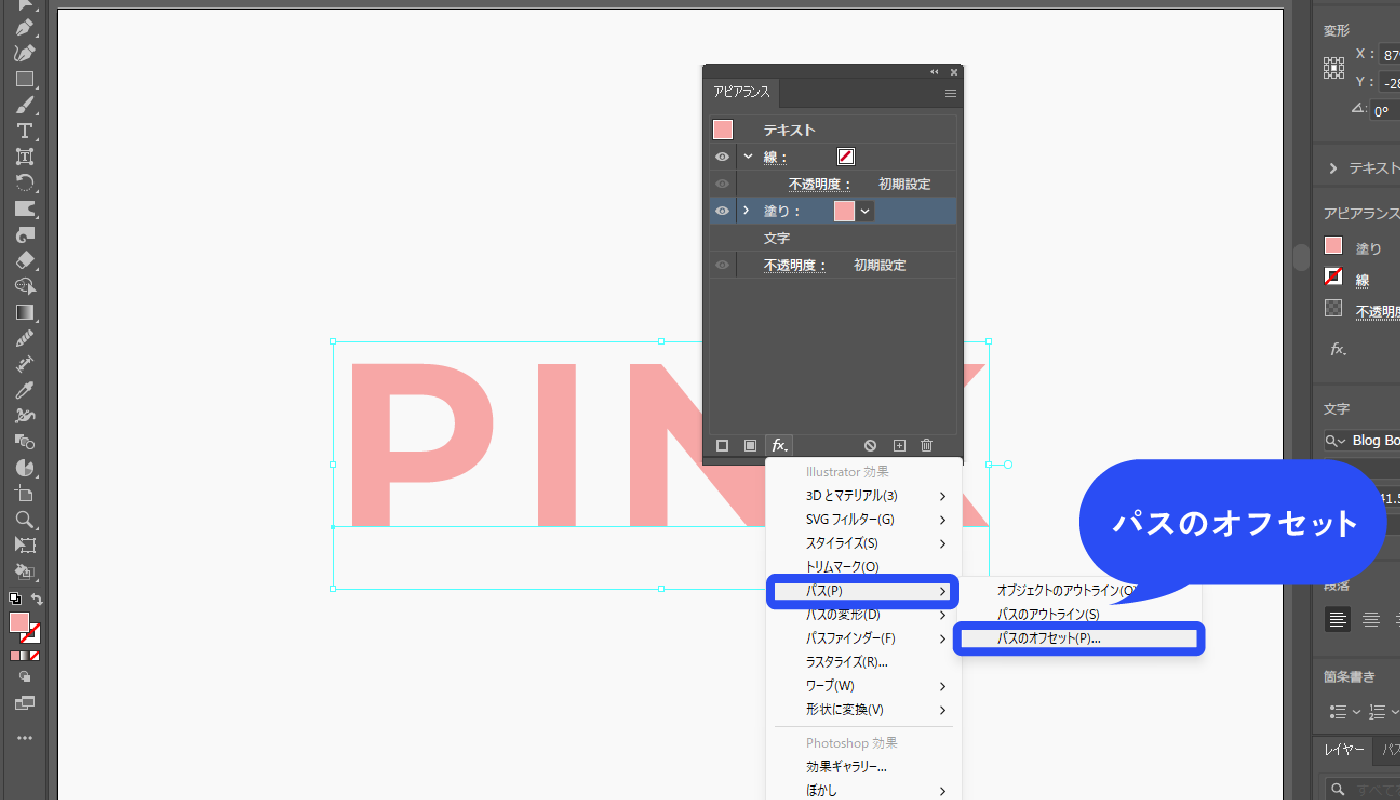Toggle visibility of the 線 stroke row
This screenshot has height=800, width=1400.
[722, 157]
